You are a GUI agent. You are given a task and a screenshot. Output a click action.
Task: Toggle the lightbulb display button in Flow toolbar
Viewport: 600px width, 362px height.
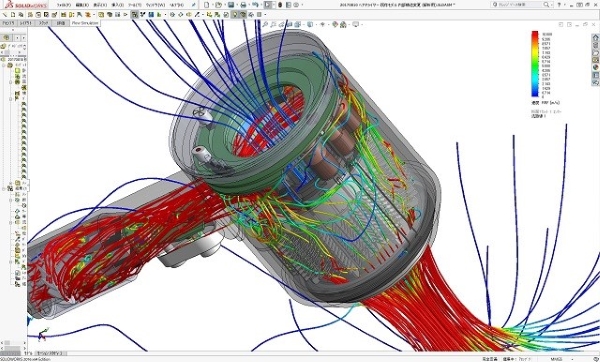(x=235, y=15)
